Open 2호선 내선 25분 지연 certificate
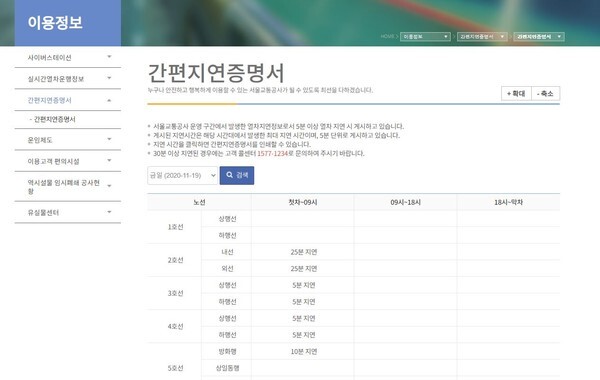The height and width of the screenshot is (380, 600). [x=303, y=252]
